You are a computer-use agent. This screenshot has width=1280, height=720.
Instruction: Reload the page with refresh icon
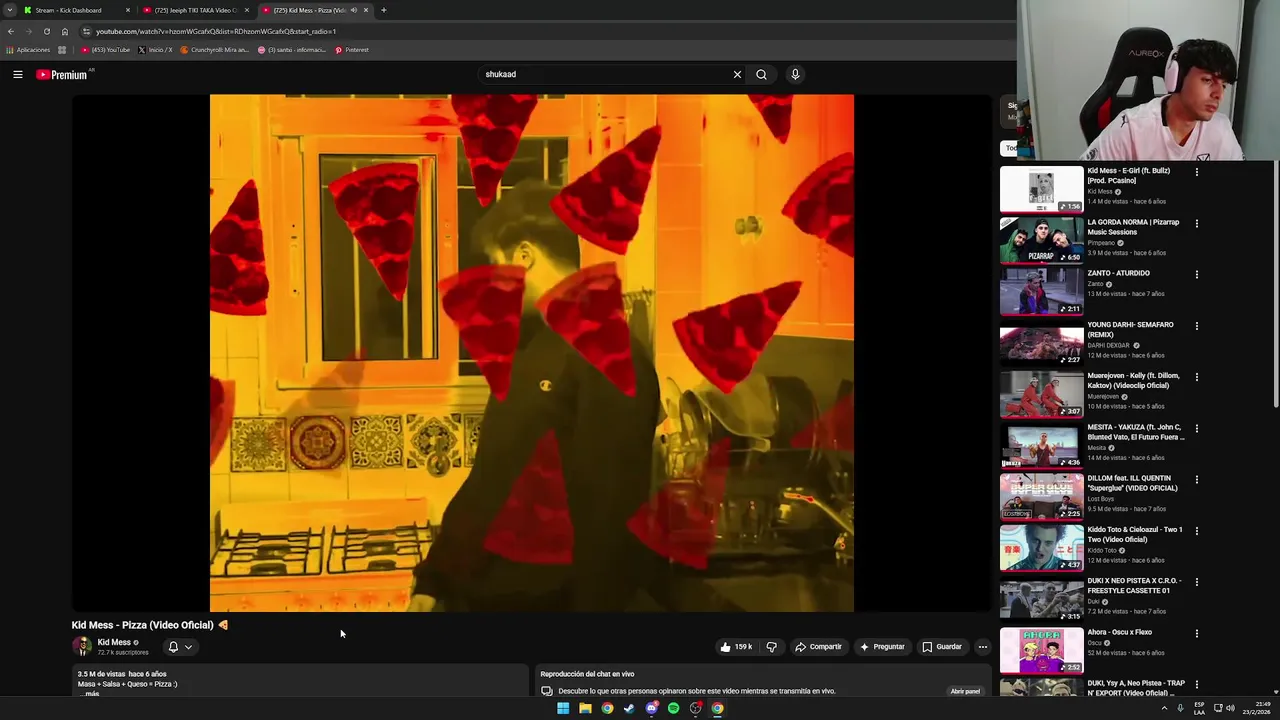click(x=46, y=31)
